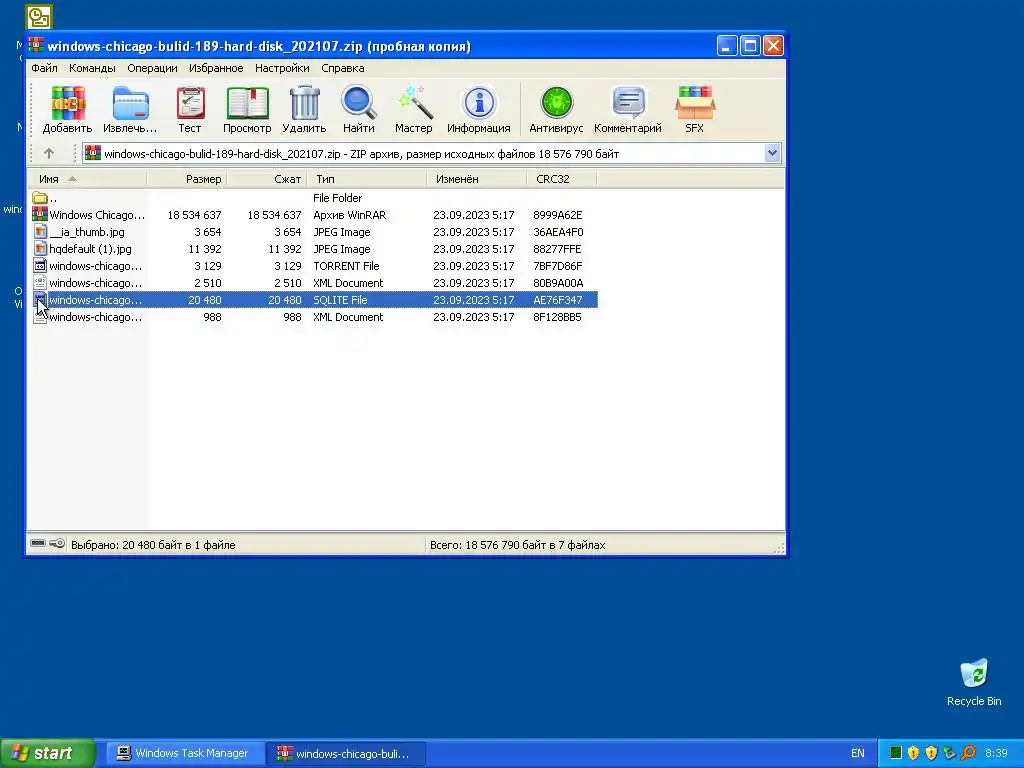This screenshot has width=1024, height=768.
Task: Click the windows-chicago-buli taskbar button
Action: tap(346, 753)
